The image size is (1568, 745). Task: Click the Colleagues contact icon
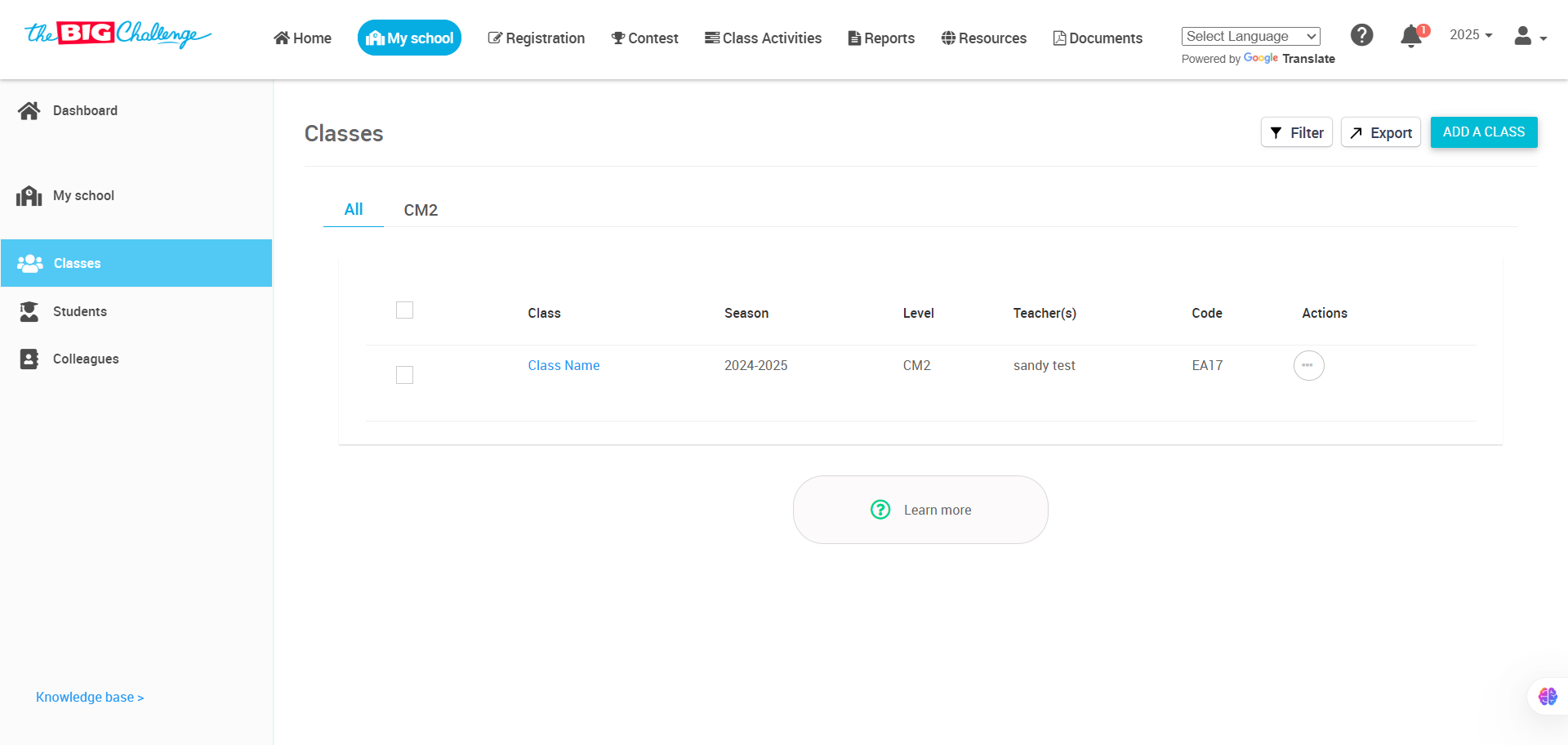pos(29,359)
